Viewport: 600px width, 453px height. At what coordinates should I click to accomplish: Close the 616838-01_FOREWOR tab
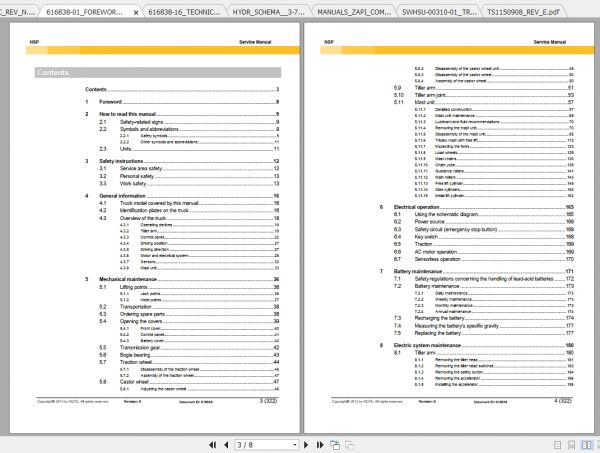pos(136,12)
